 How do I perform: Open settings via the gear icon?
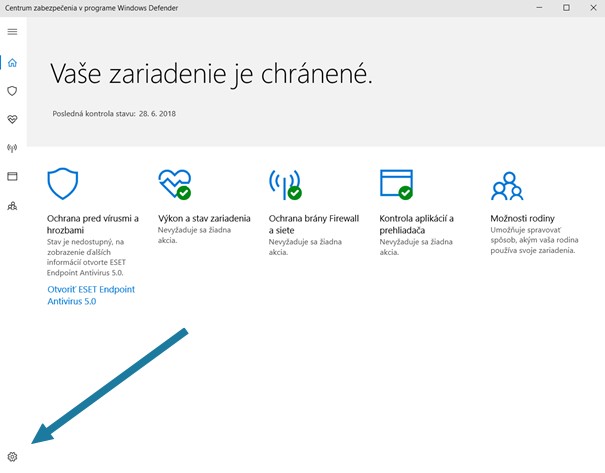[12, 457]
